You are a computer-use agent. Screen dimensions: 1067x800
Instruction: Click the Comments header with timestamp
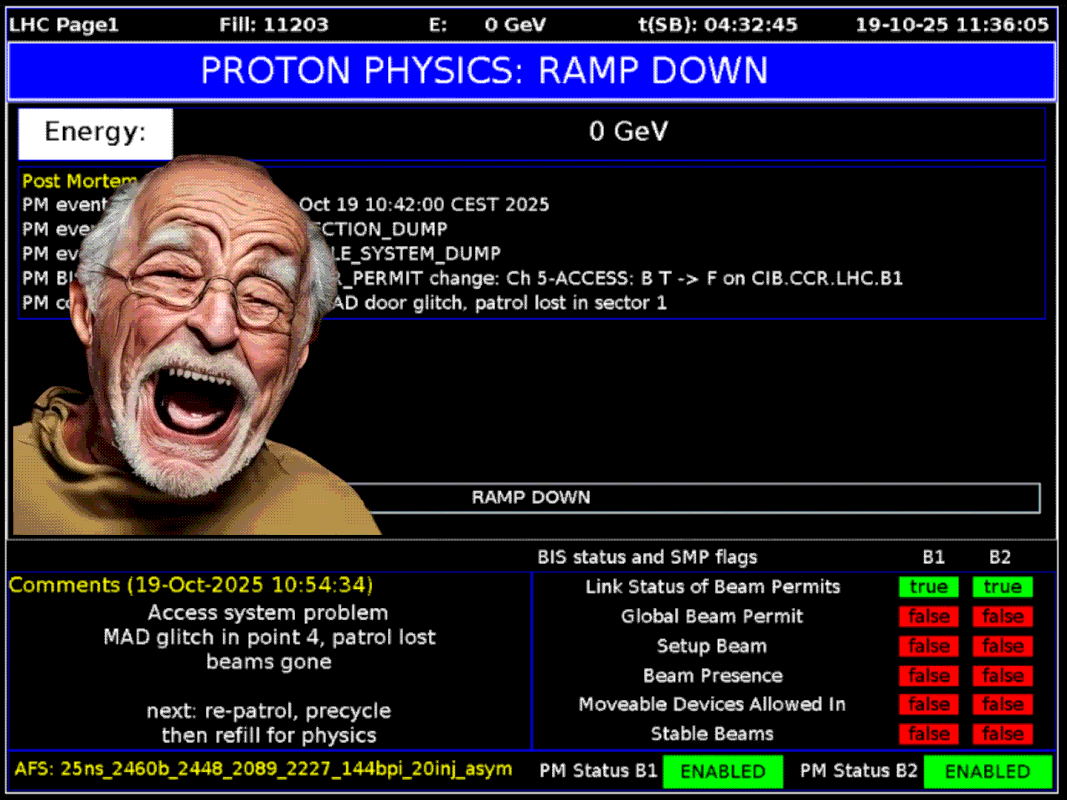click(x=191, y=584)
